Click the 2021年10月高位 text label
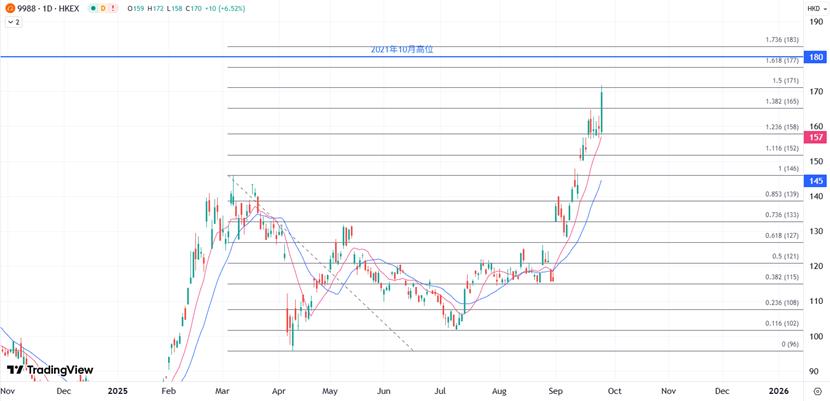 (403, 49)
